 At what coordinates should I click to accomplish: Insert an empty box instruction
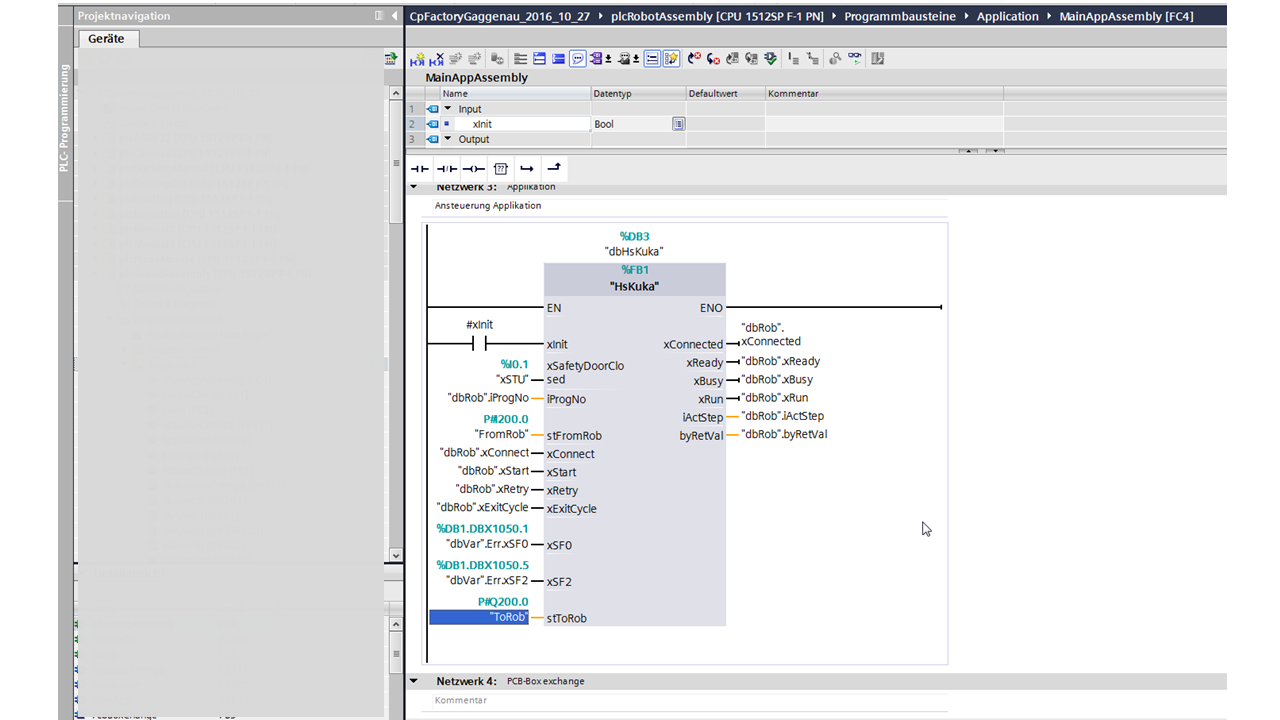click(501, 169)
